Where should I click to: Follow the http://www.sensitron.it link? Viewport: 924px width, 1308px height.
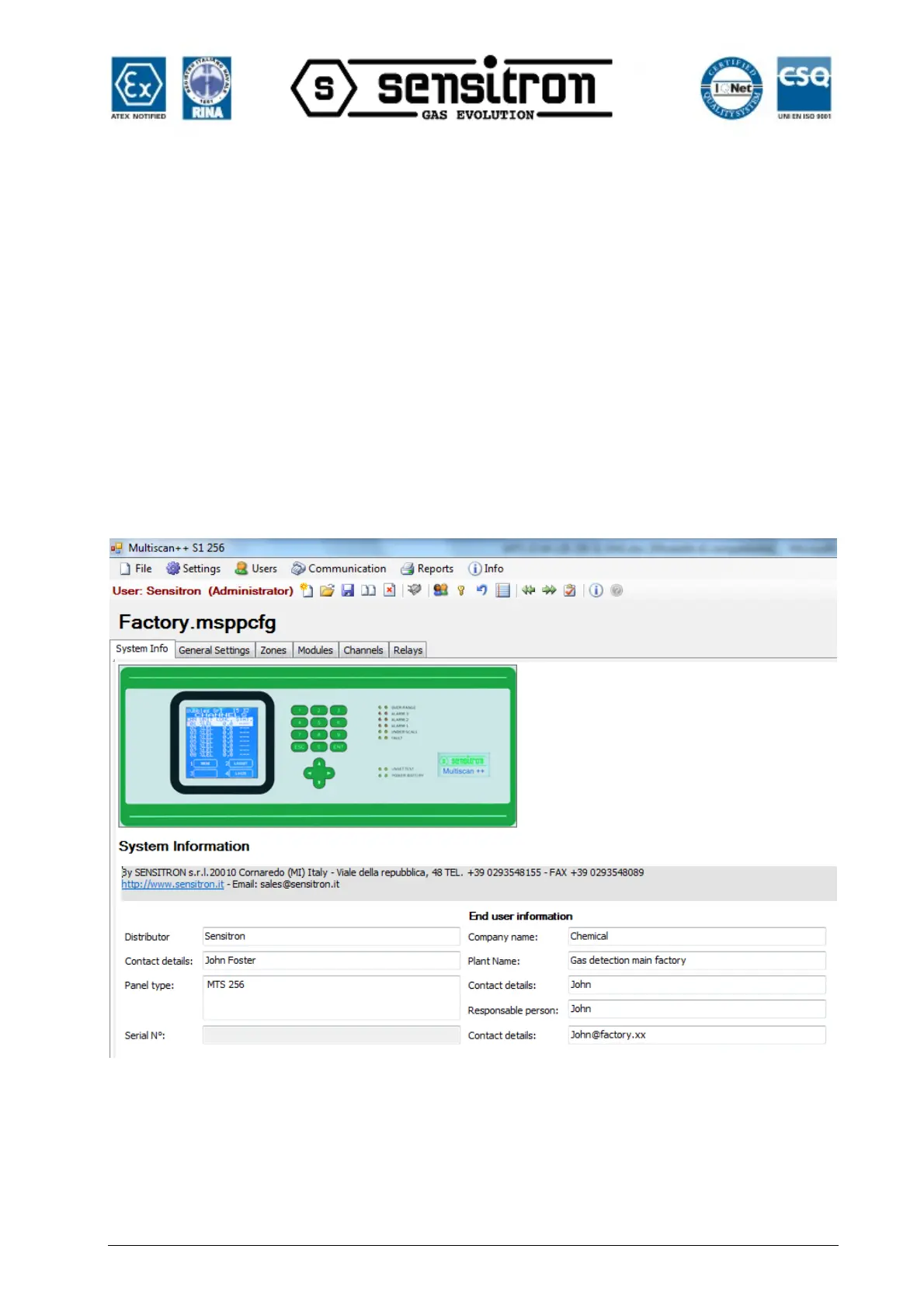tap(172, 884)
